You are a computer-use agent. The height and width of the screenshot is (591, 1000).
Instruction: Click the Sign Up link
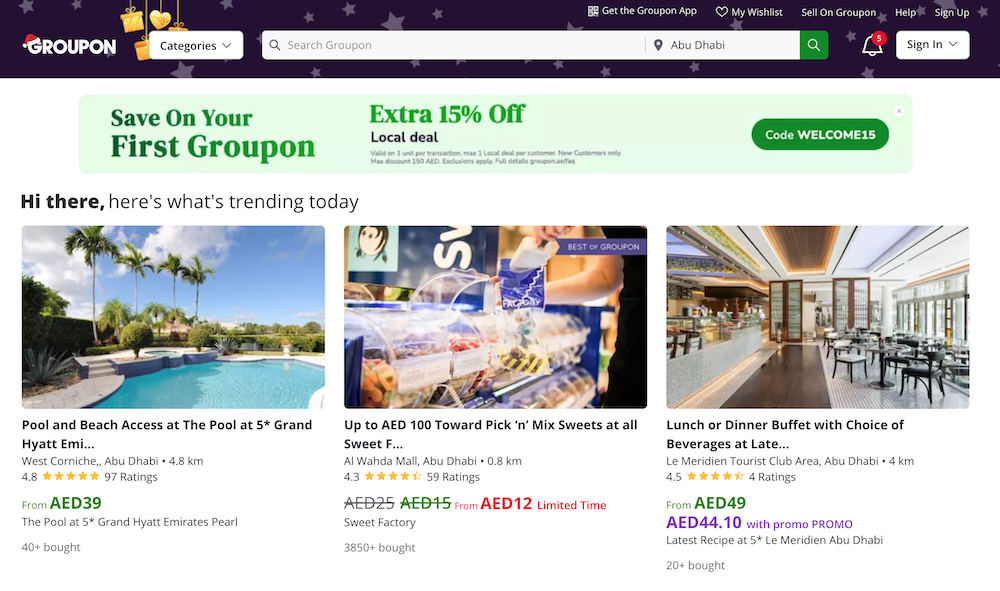(952, 12)
